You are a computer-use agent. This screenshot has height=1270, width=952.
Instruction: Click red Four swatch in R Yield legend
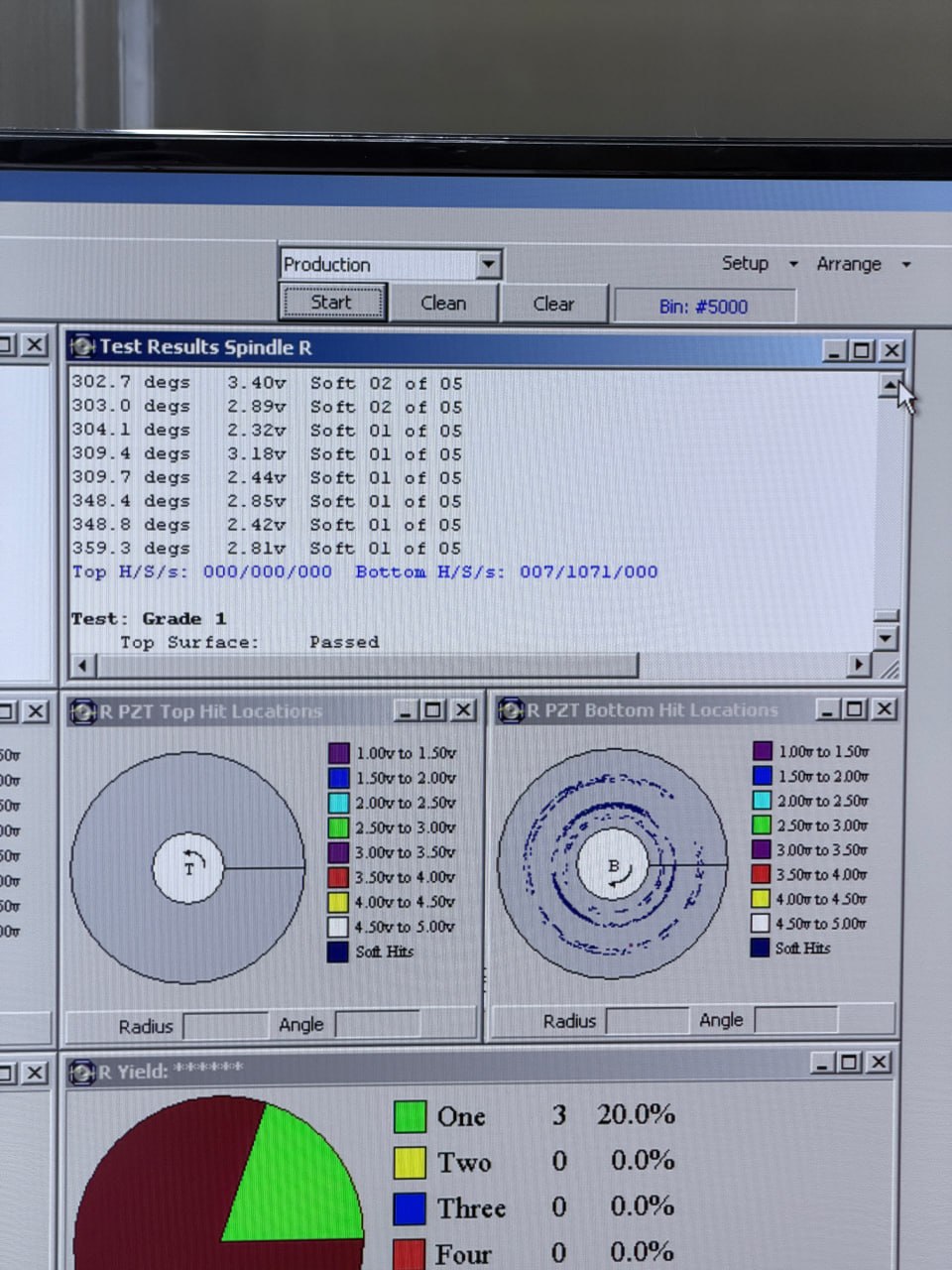tap(410, 1253)
